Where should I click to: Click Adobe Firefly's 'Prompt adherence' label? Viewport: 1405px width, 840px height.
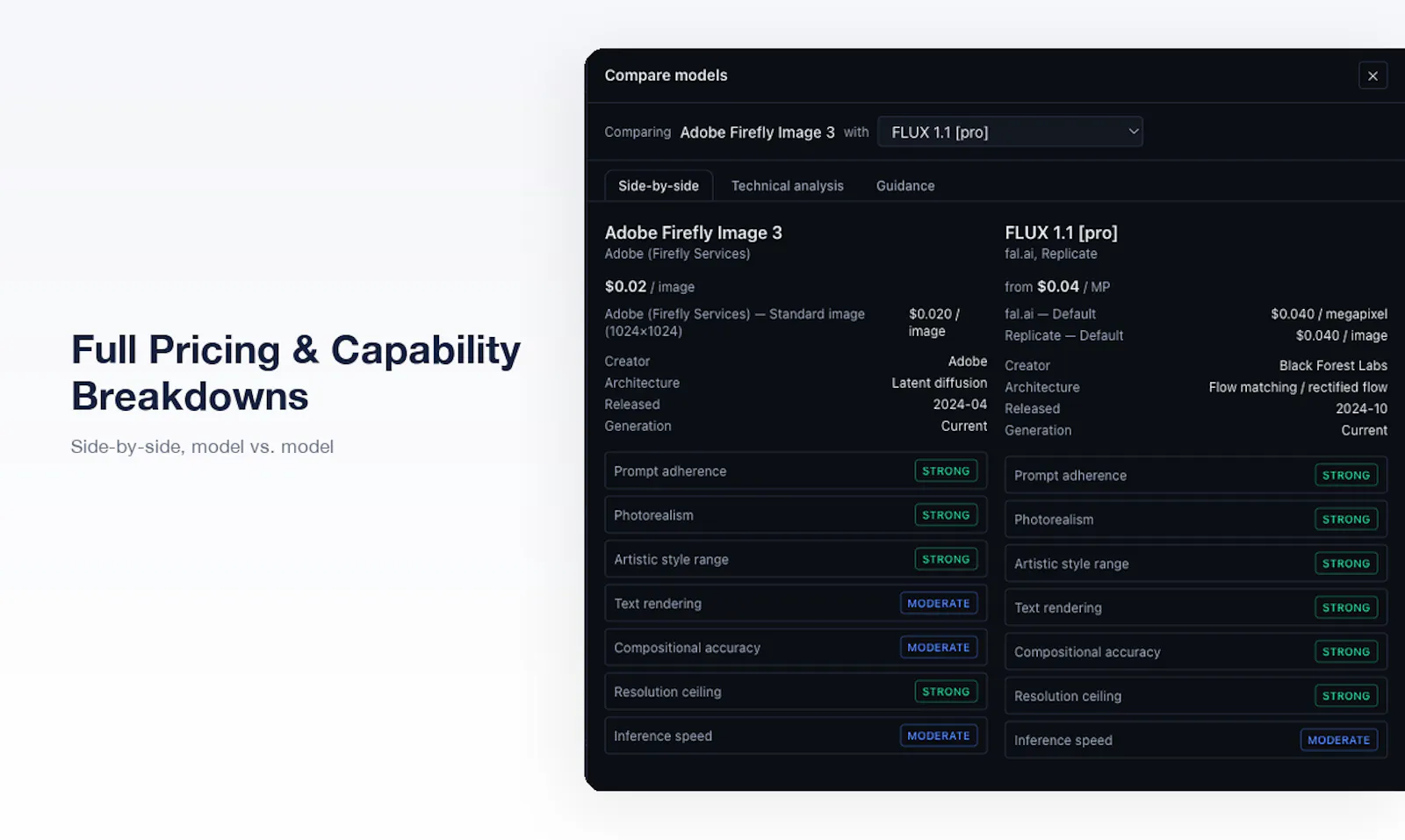point(670,471)
